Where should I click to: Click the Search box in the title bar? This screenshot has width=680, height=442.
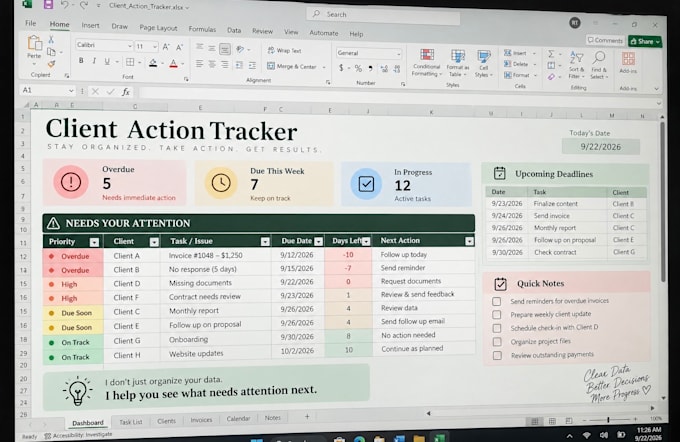(383, 15)
